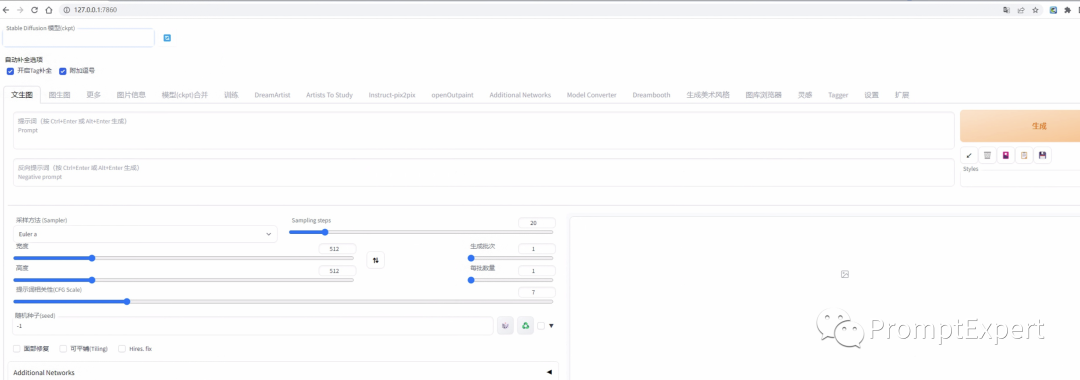
Task: Open the 模型(ckpt)合并 tab
Action: tap(185, 95)
